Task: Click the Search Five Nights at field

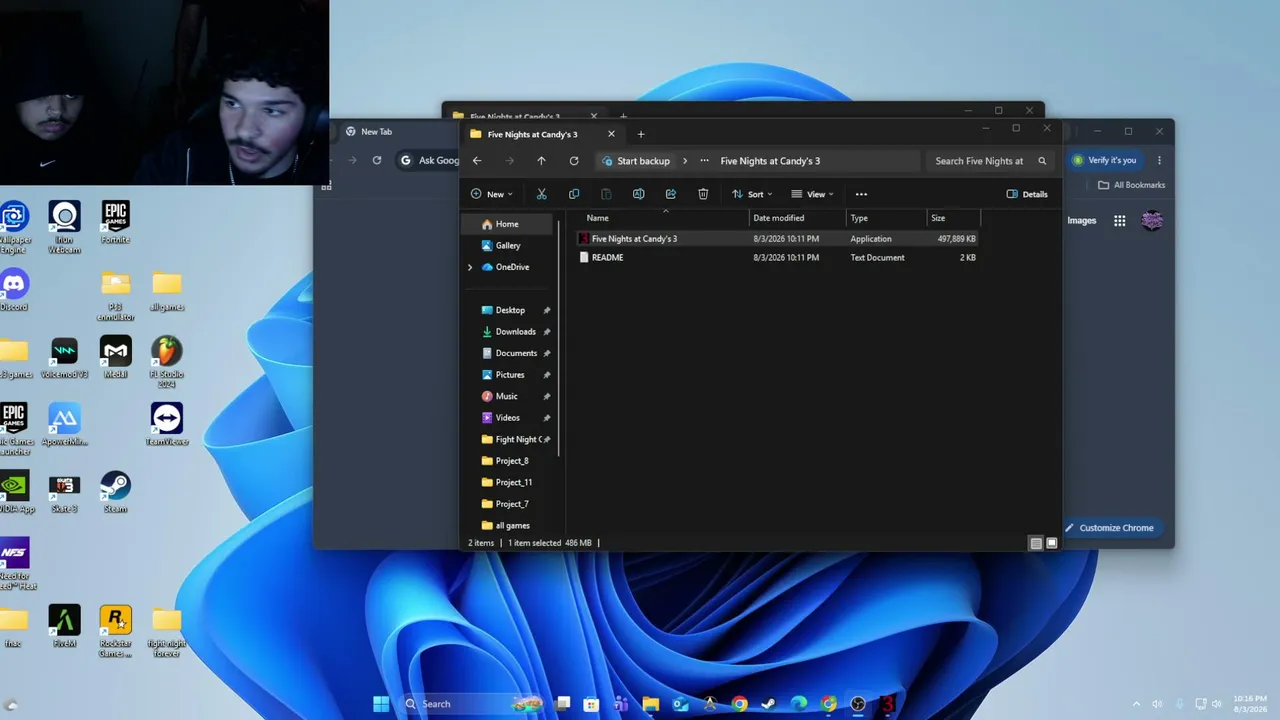Action: click(990, 161)
